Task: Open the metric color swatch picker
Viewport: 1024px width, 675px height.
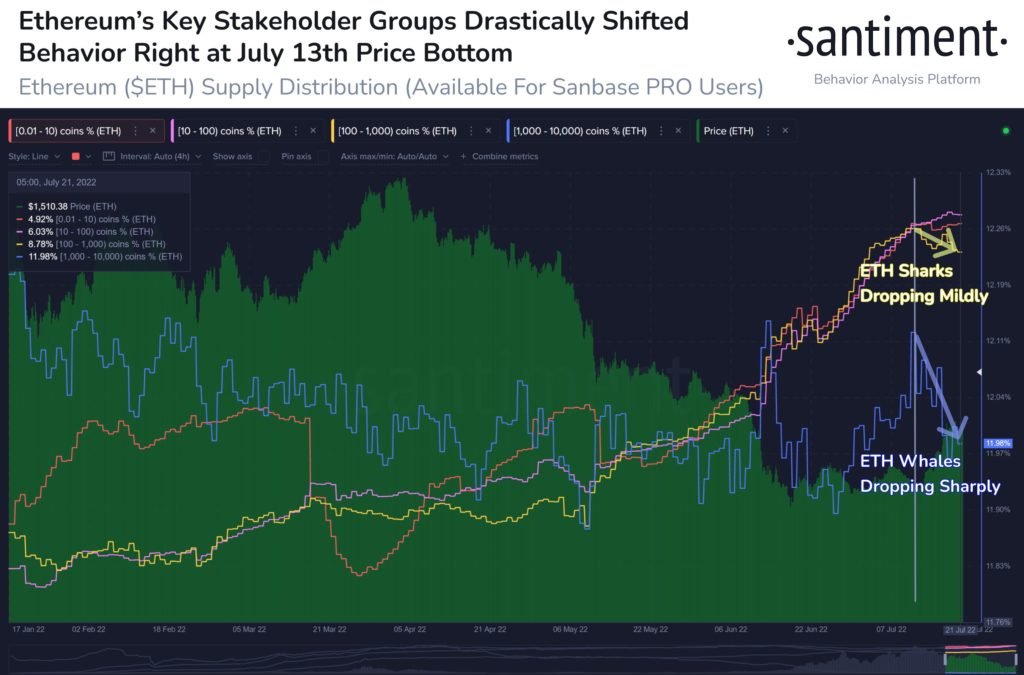Action: tap(76, 156)
